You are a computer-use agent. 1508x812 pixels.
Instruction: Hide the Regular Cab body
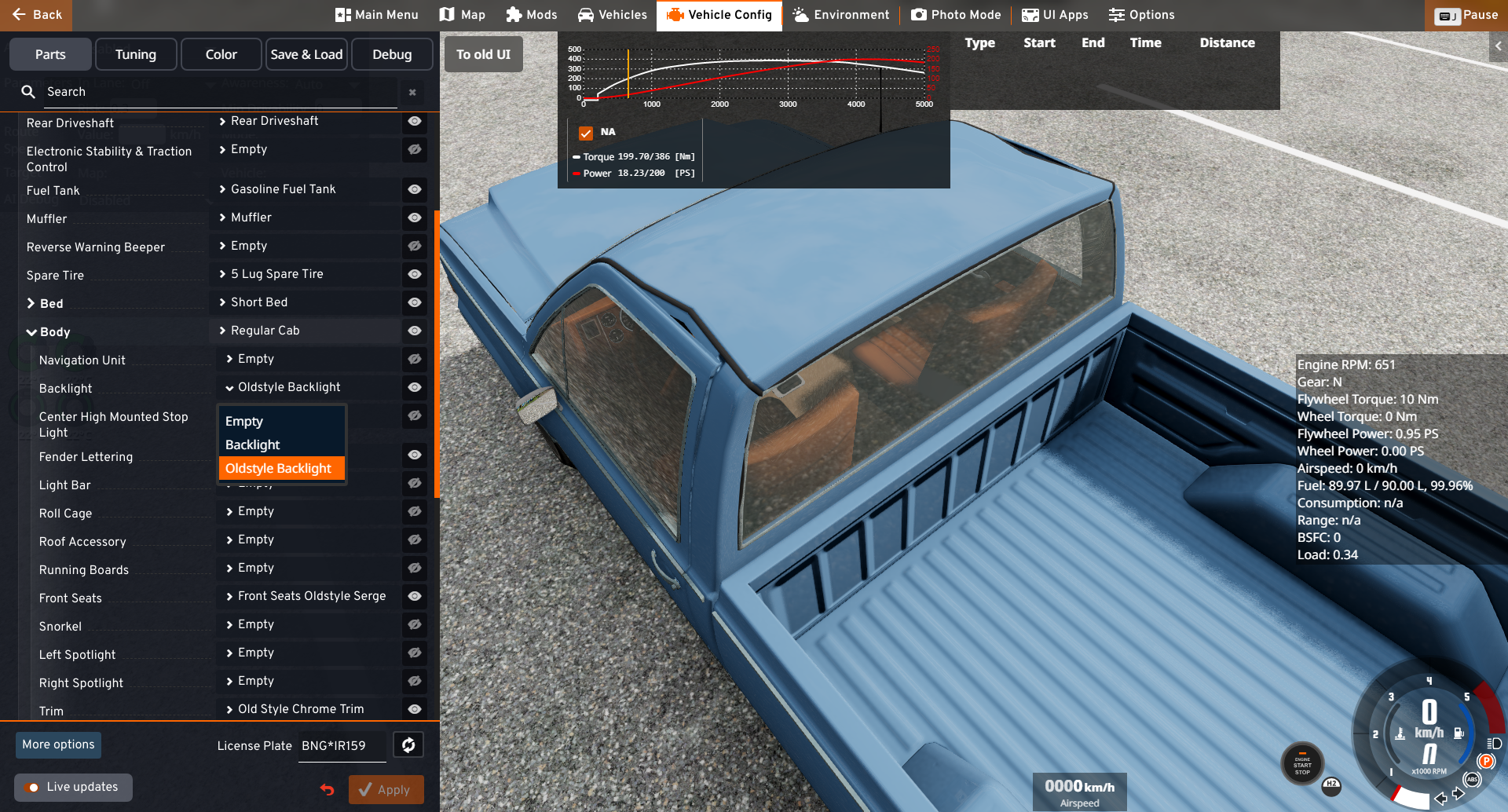coord(415,331)
